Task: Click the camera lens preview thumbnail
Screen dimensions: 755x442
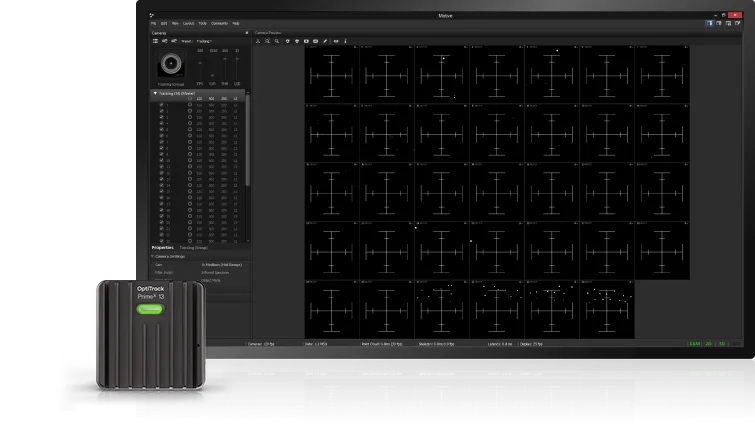Action: pyautogui.click(x=171, y=64)
